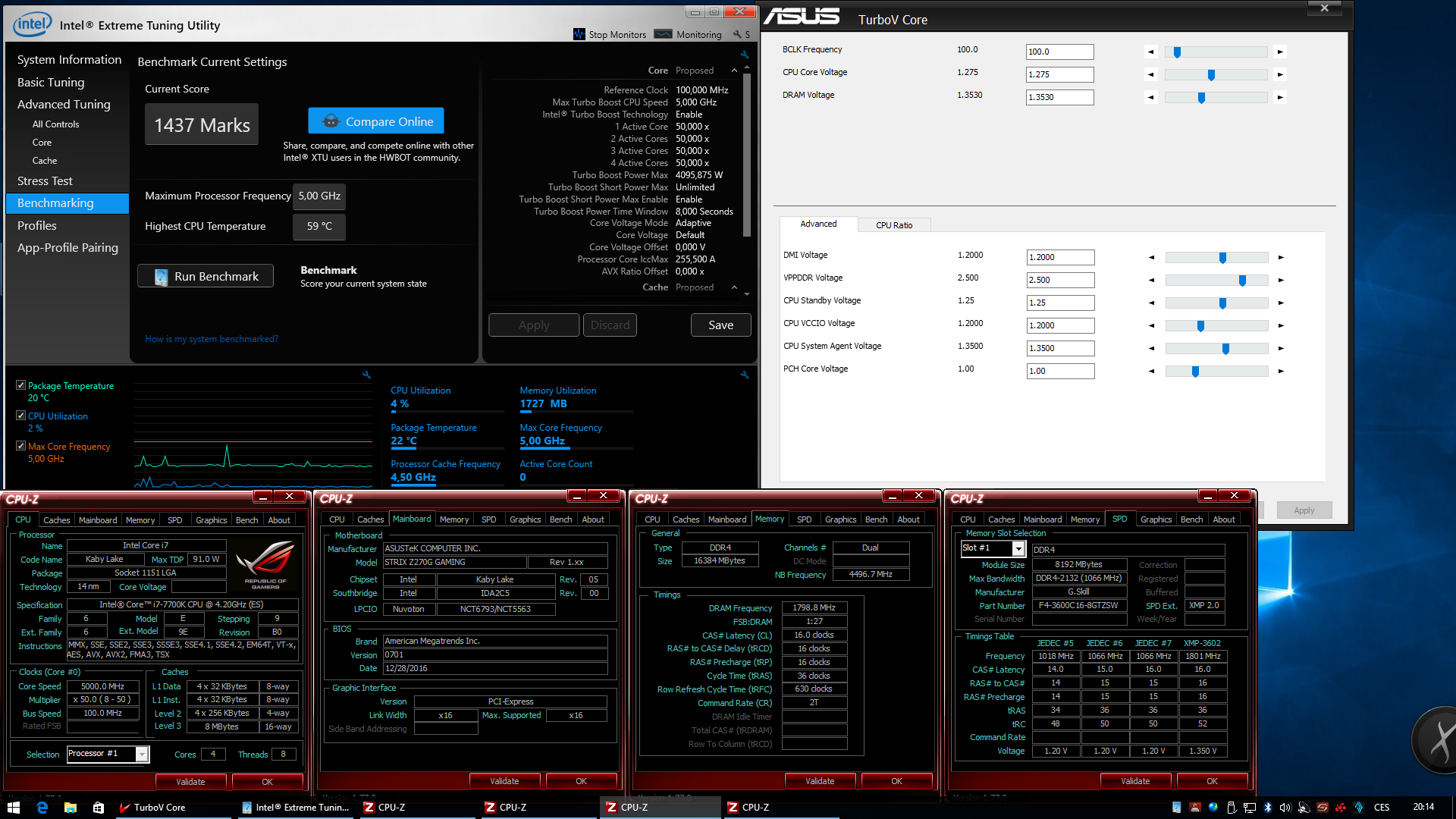Screen dimensions: 1456x819
Task: Decrease VPPDDR Voltage with left arrow
Action: [x=1152, y=281]
